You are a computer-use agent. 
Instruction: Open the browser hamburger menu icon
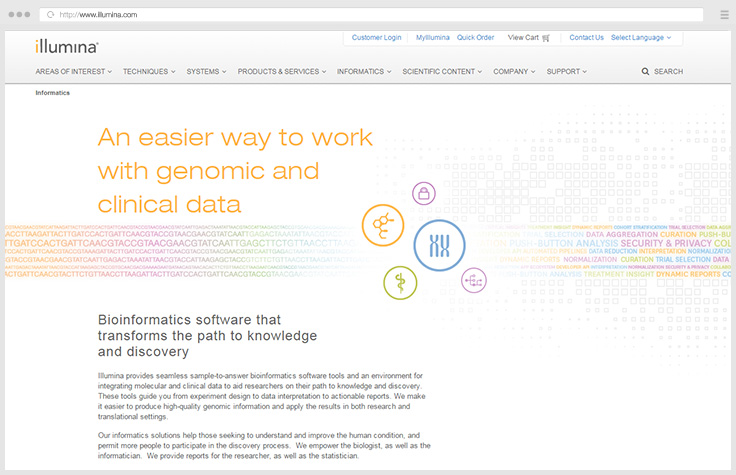(723, 15)
